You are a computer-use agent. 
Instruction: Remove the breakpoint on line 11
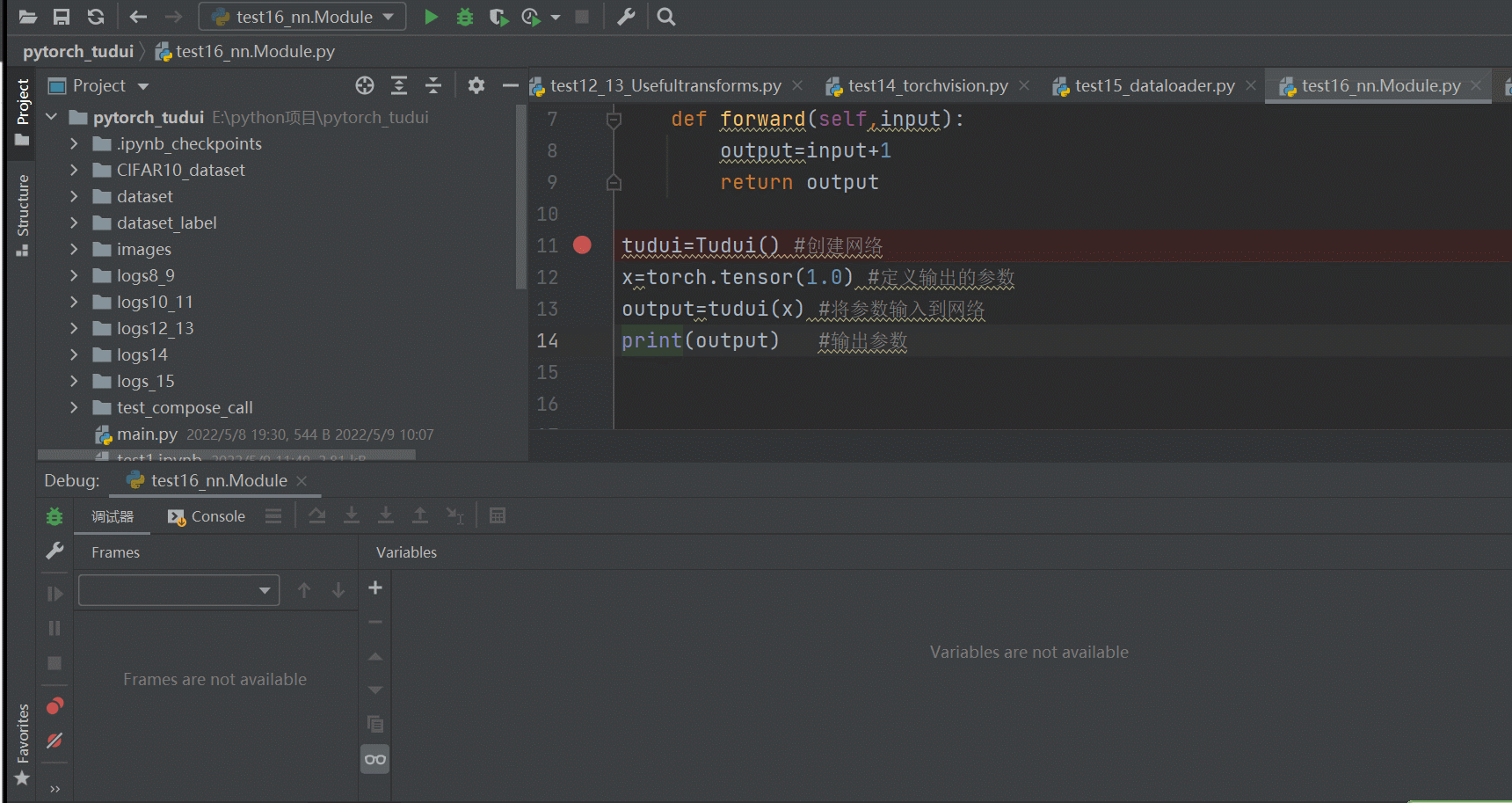tap(582, 245)
